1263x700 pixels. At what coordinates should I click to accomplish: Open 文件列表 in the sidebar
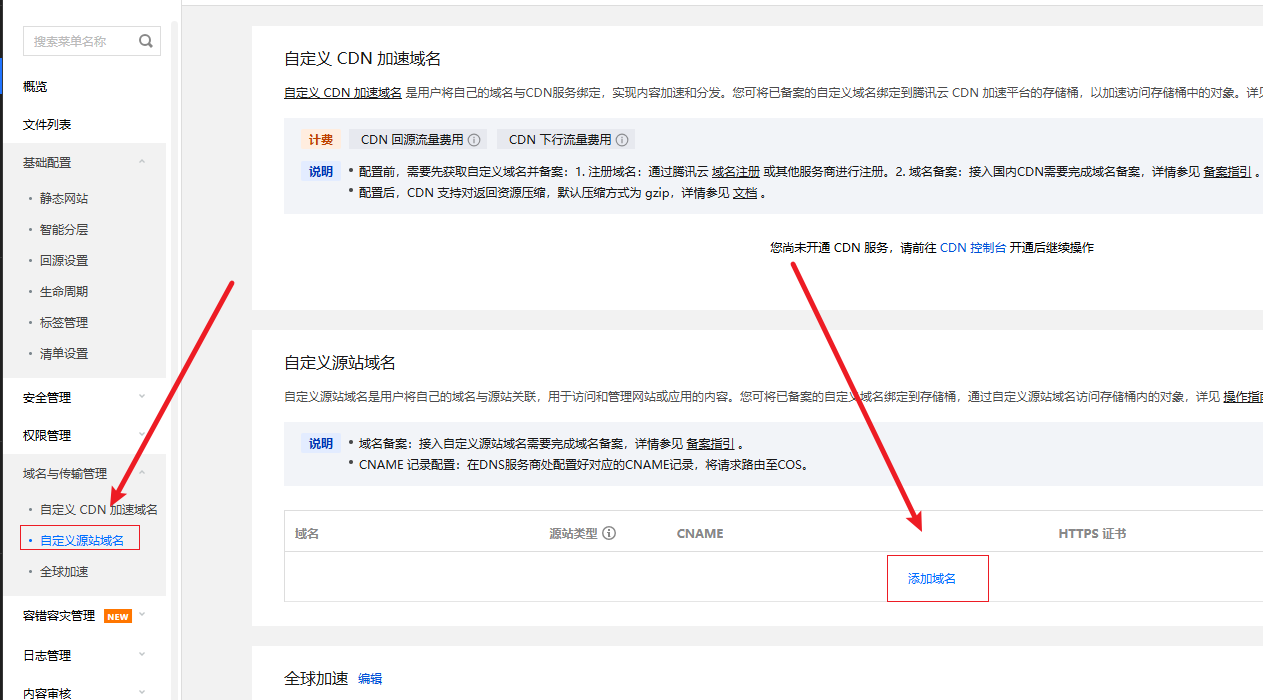[47, 125]
